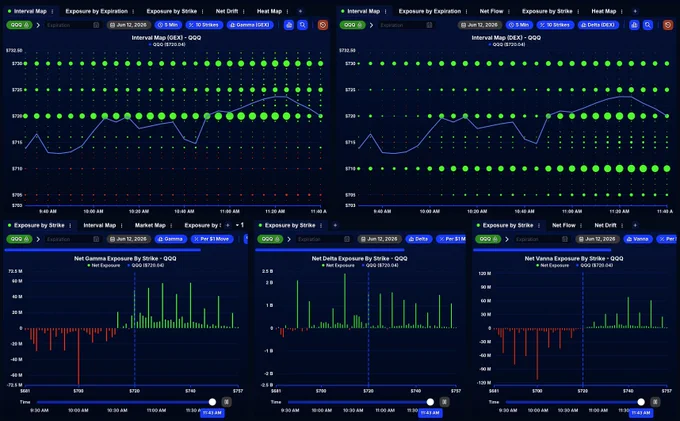The width and height of the screenshot is (680, 421).
Task: Click the calendar icon in the GEX panel's Expiration field
Action: [x=96, y=25]
